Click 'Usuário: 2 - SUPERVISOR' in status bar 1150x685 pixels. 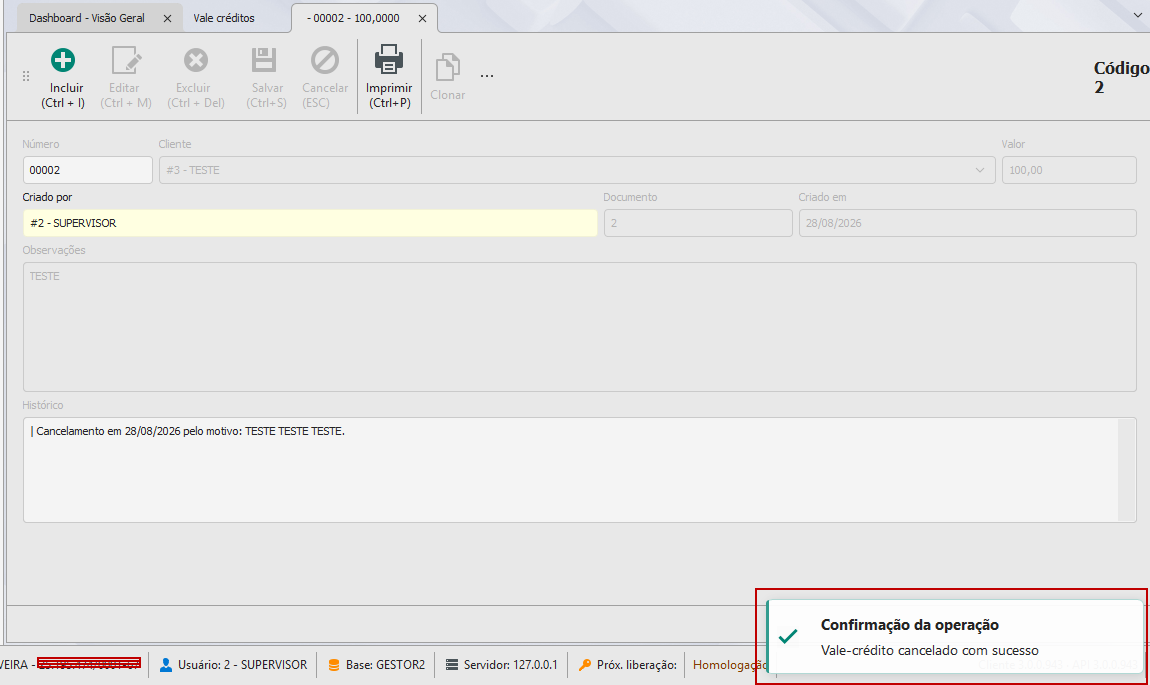point(242,665)
